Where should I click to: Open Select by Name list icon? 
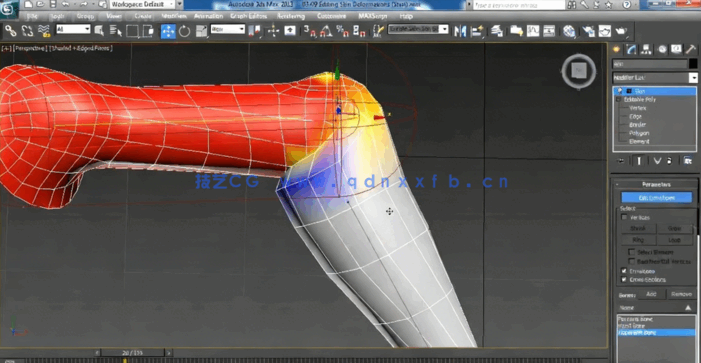pyautogui.click(x=116, y=30)
